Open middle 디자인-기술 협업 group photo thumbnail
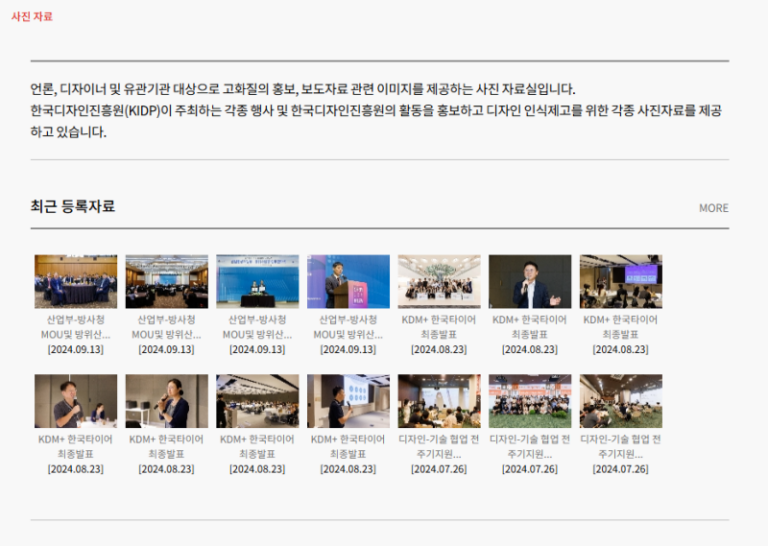The height and width of the screenshot is (546, 768). point(530,401)
